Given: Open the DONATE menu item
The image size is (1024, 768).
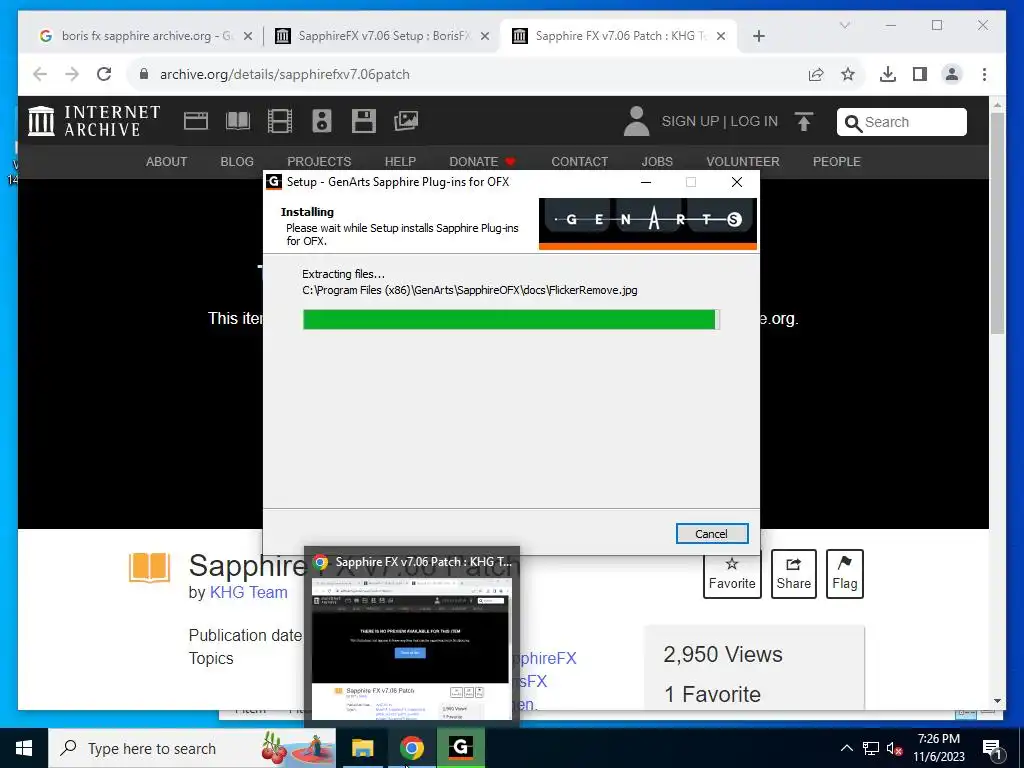Looking at the screenshot, I should tap(482, 161).
